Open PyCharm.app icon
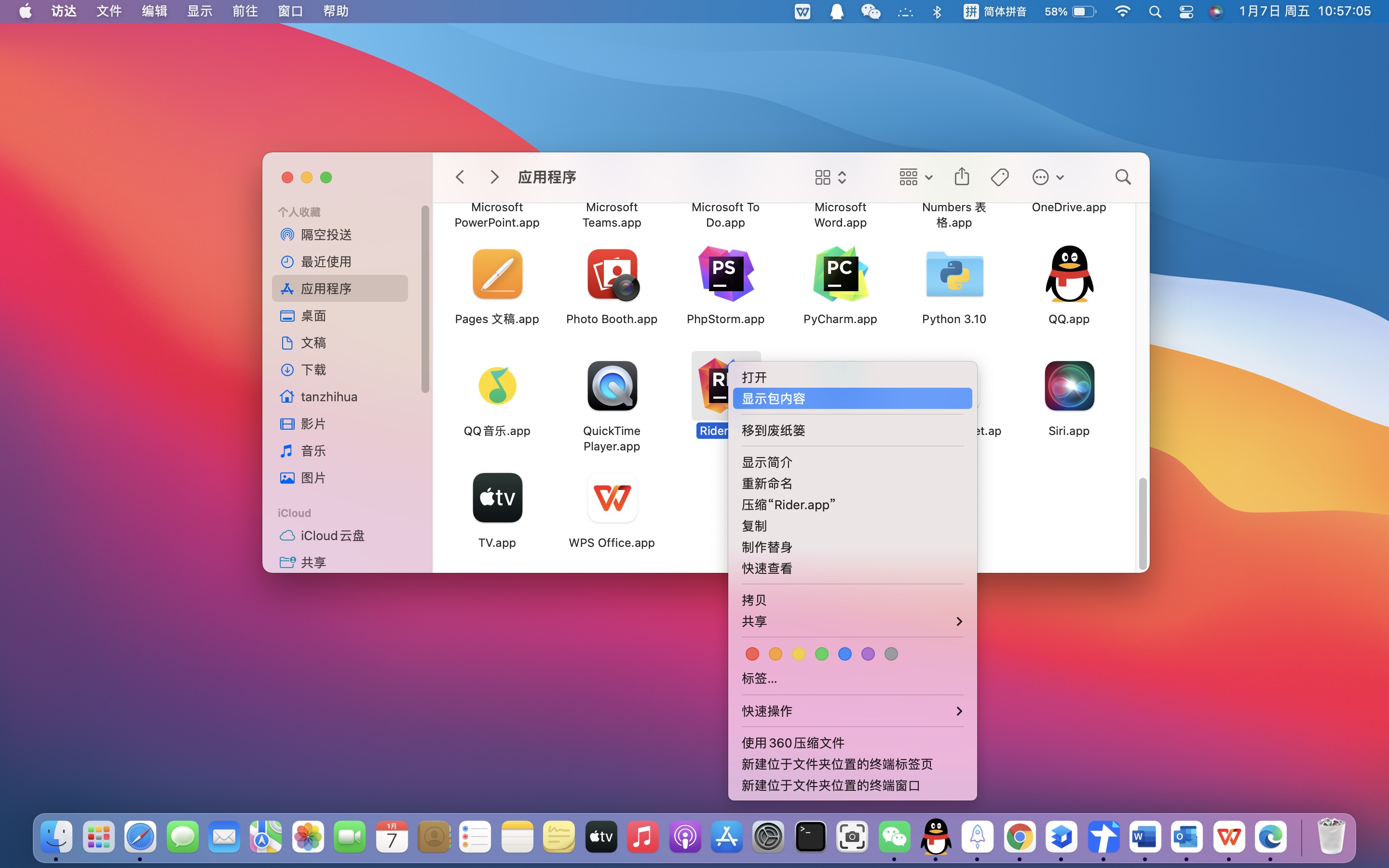1389x868 pixels. pos(840,274)
